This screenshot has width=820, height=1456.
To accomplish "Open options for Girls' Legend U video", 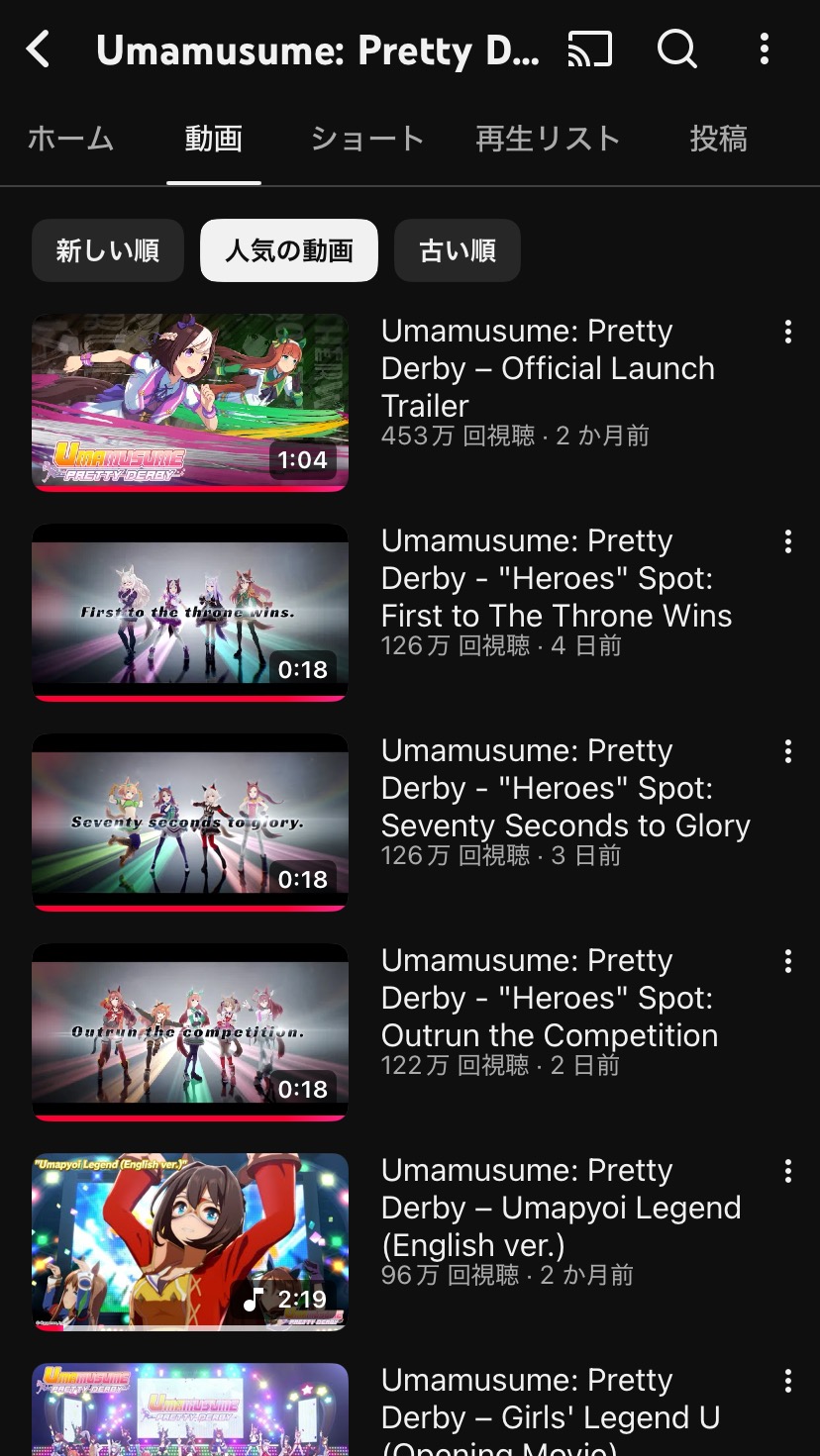I will coord(788,1381).
